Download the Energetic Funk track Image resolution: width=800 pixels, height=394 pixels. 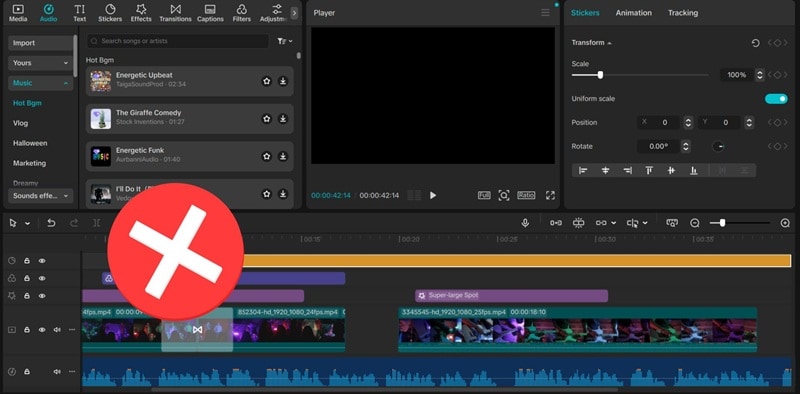click(283, 157)
